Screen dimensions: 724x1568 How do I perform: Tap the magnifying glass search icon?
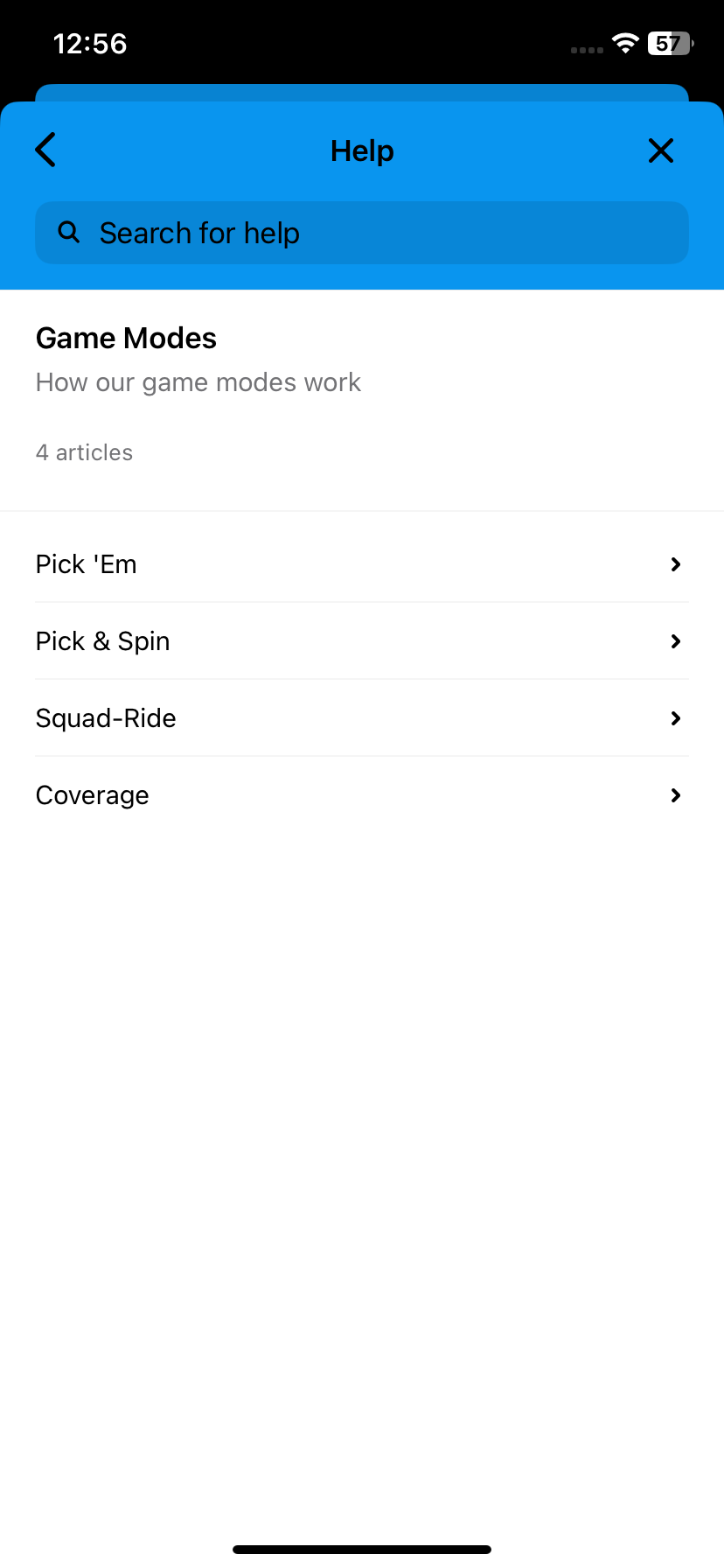click(68, 232)
